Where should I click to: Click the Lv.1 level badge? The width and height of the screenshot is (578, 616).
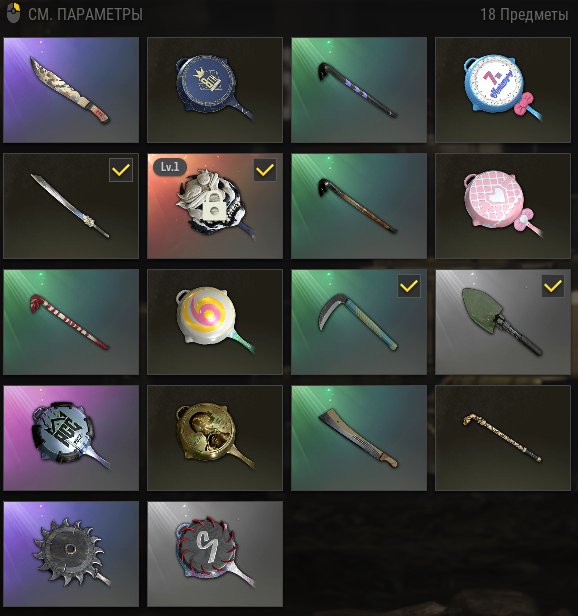170,167
